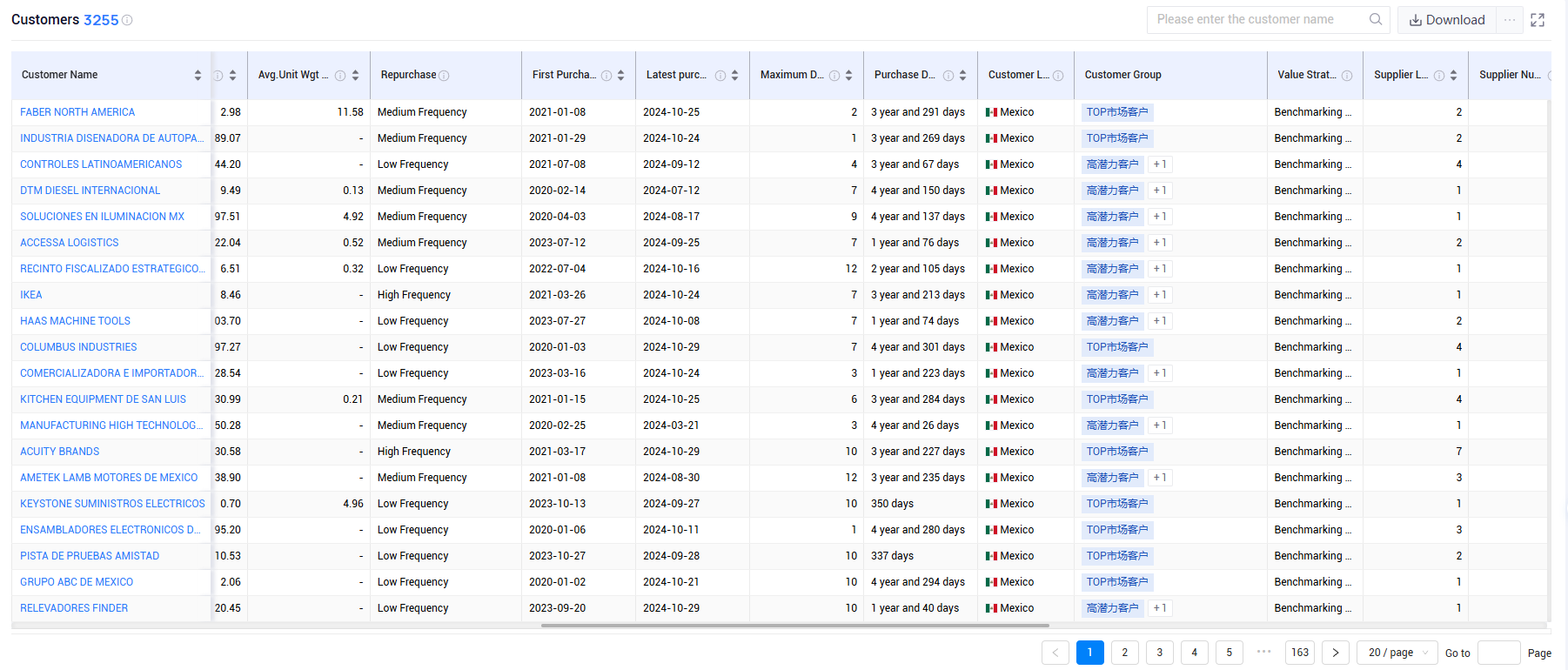Sort by First Purchase date column
This screenshot has width=1568, height=670.
tap(620, 76)
